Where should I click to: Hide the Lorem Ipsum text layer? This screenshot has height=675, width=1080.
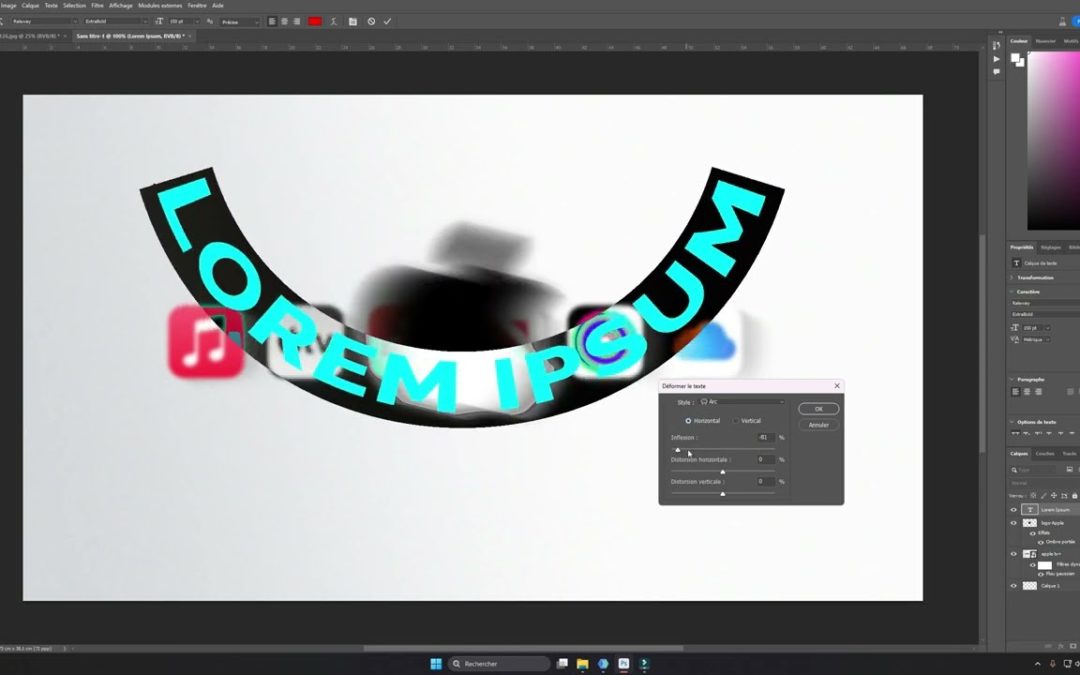(x=1013, y=510)
